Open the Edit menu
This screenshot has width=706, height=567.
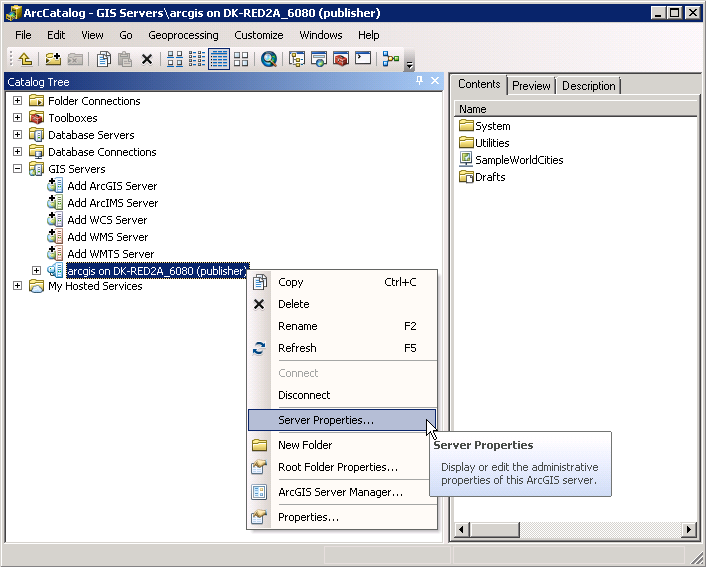coord(56,35)
